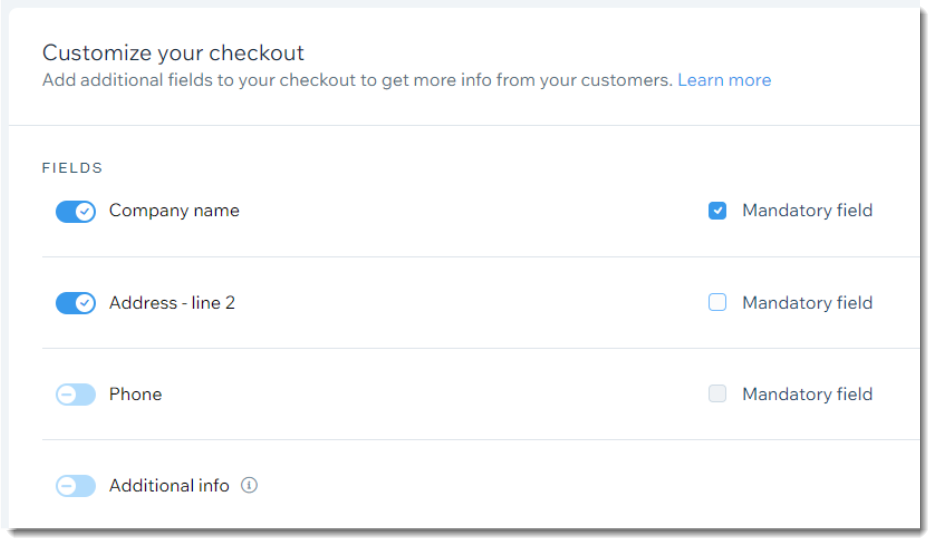Uncheck Mandatory field checkbox for Company name
This screenshot has height=545, width=935.
717,210
